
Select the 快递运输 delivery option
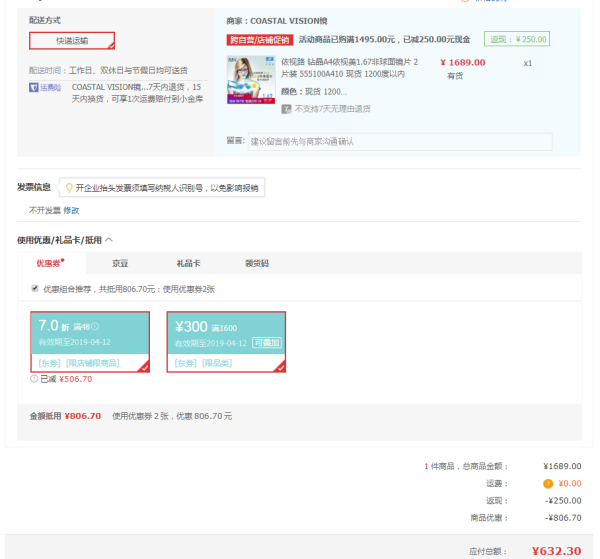72,41
